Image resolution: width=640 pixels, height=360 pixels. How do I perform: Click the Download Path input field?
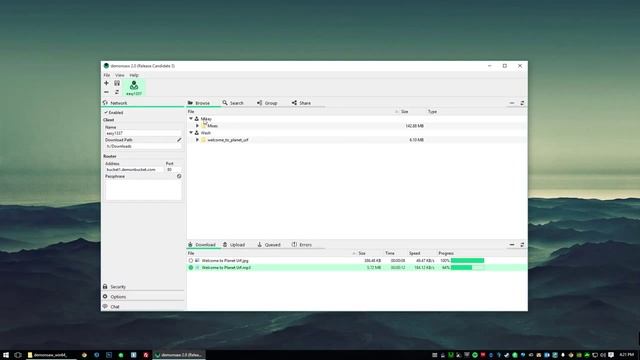coord(143,146)
